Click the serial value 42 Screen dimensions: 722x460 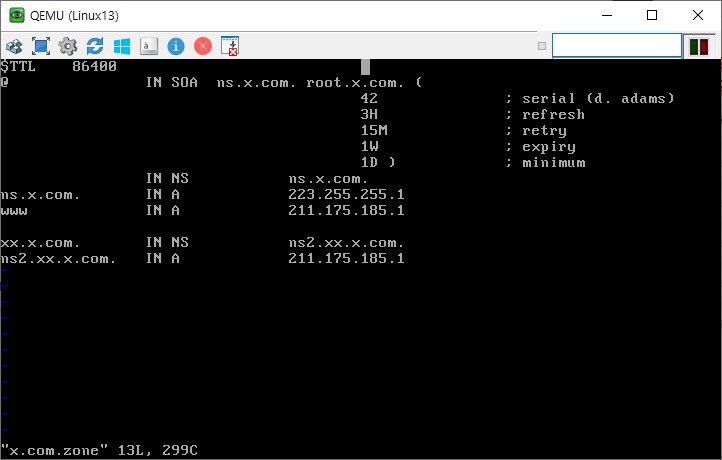(369, 98)
